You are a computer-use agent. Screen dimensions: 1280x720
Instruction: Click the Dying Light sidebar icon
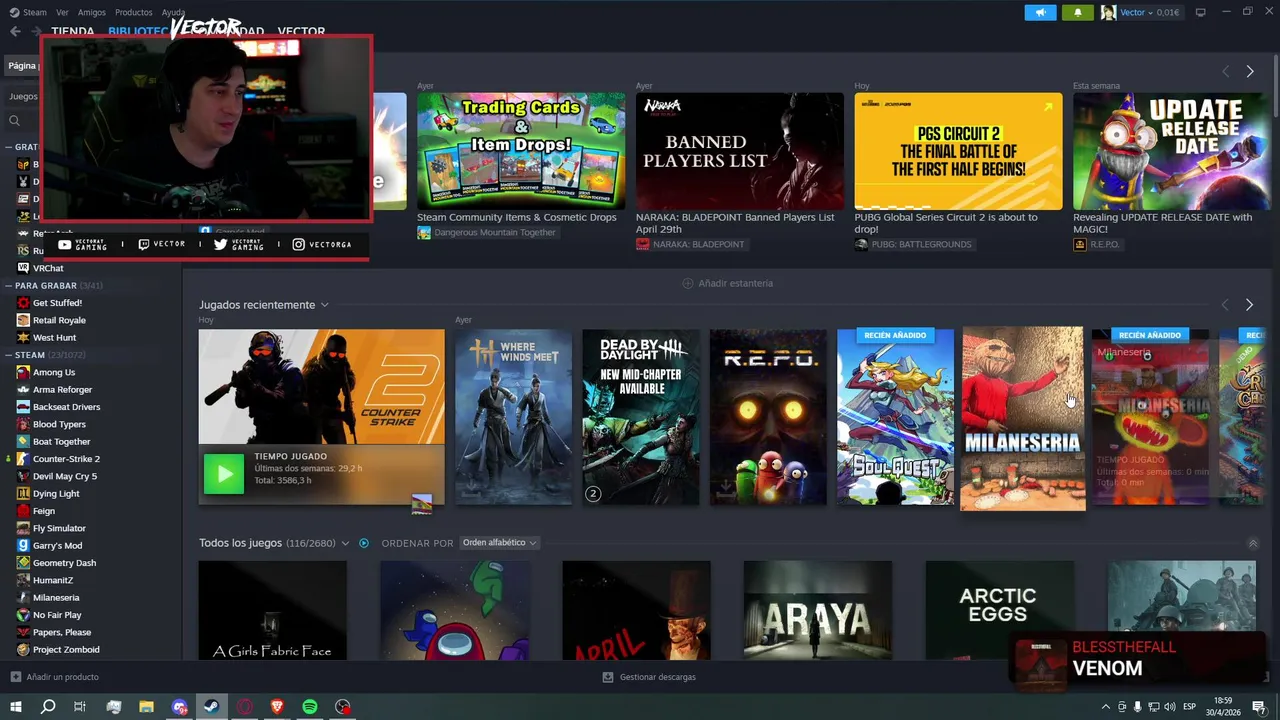(x=23, y=493)
